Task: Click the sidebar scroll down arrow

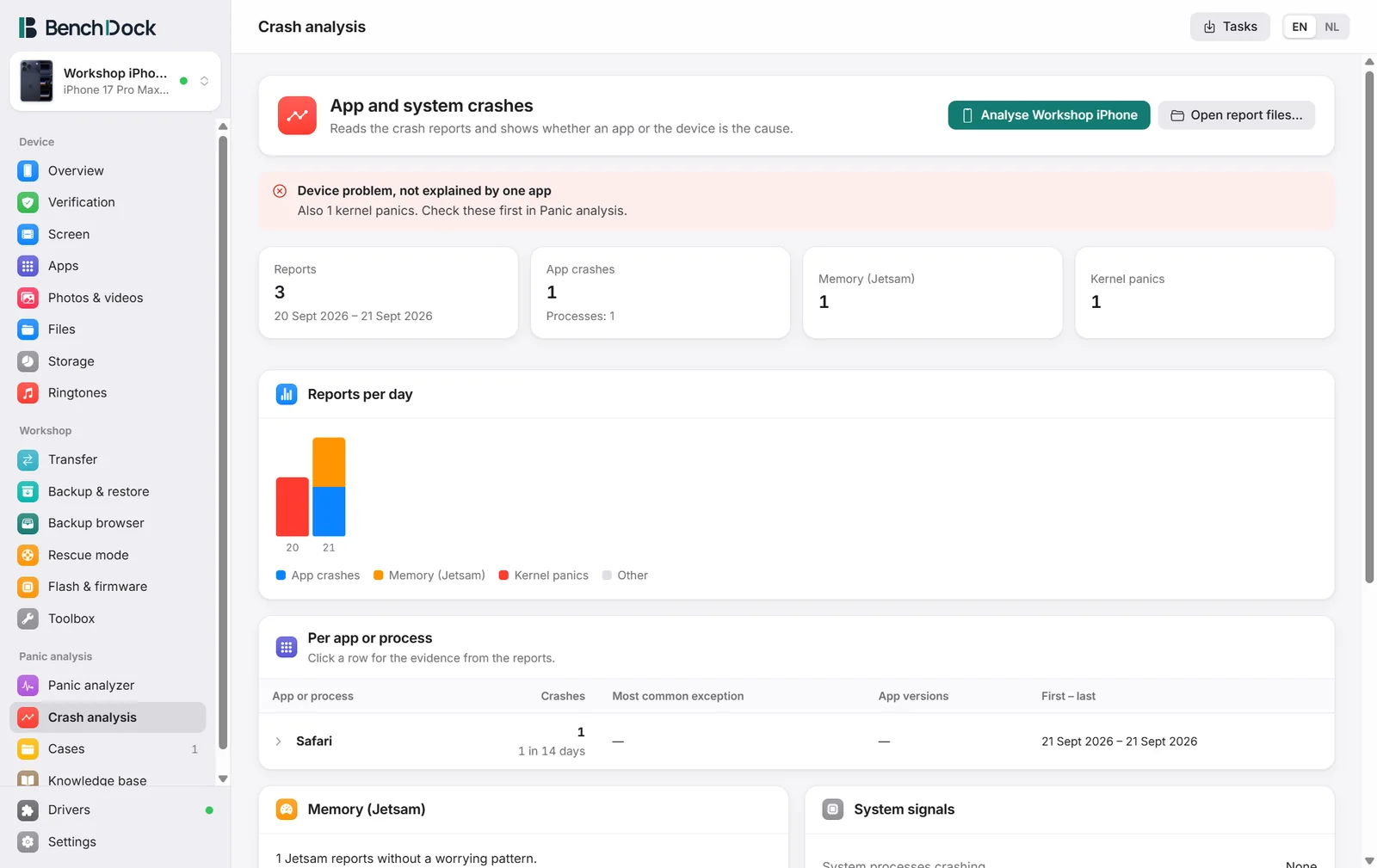Action: click(223, 779)
